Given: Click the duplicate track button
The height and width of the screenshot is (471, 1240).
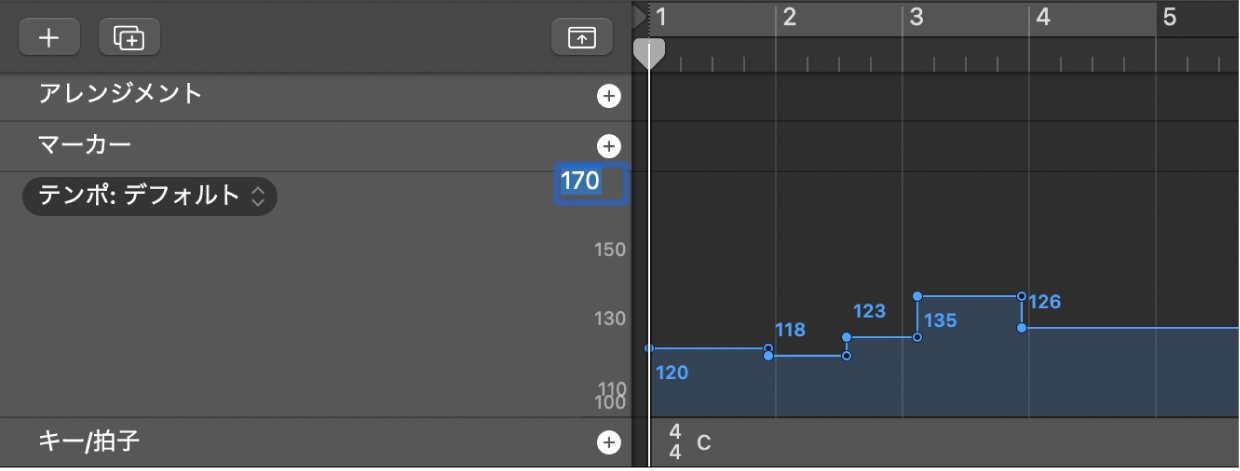Looking at the screenshot, I should point(129,37).
